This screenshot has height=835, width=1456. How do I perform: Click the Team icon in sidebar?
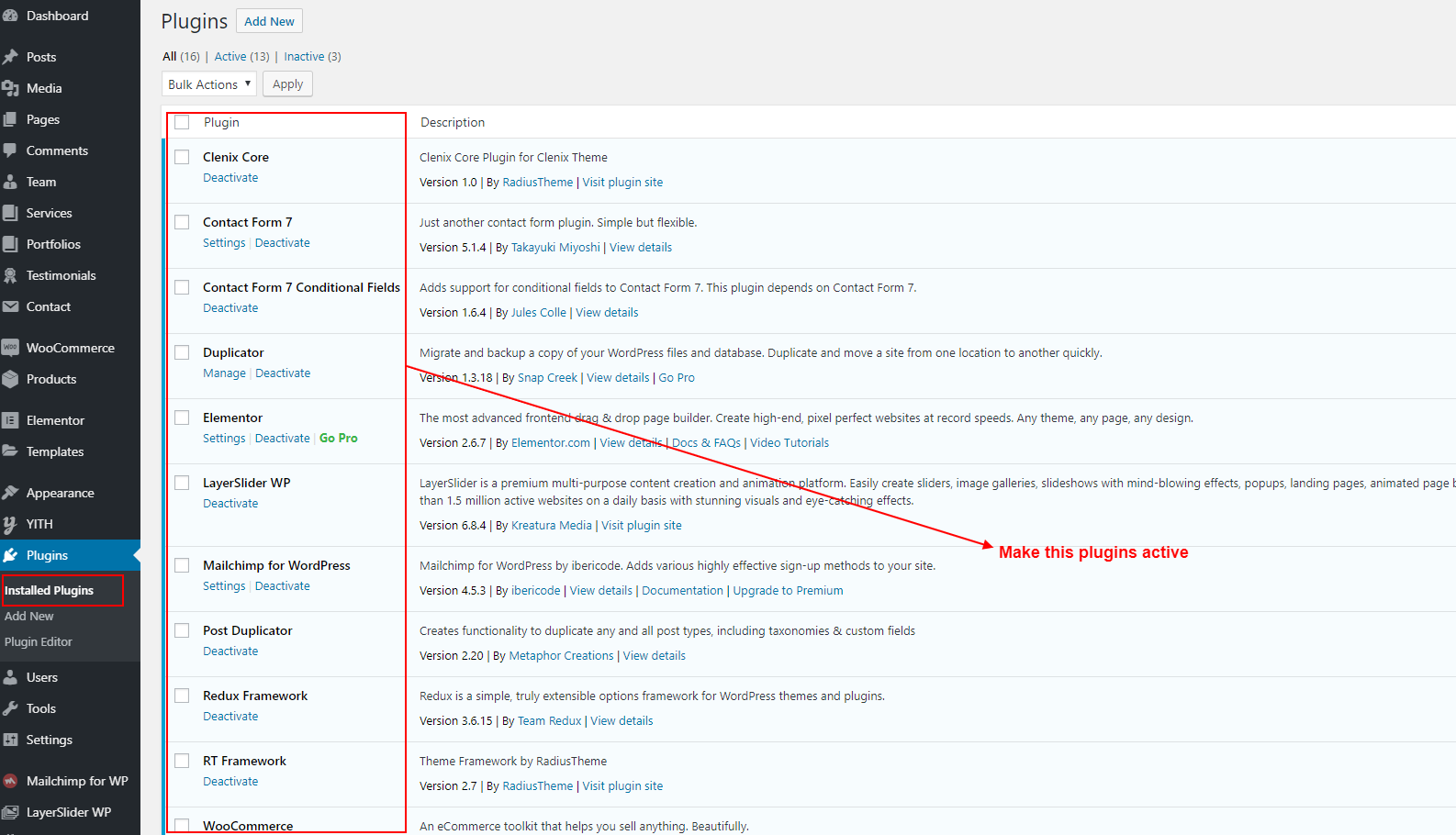click(x=10, y=182)
